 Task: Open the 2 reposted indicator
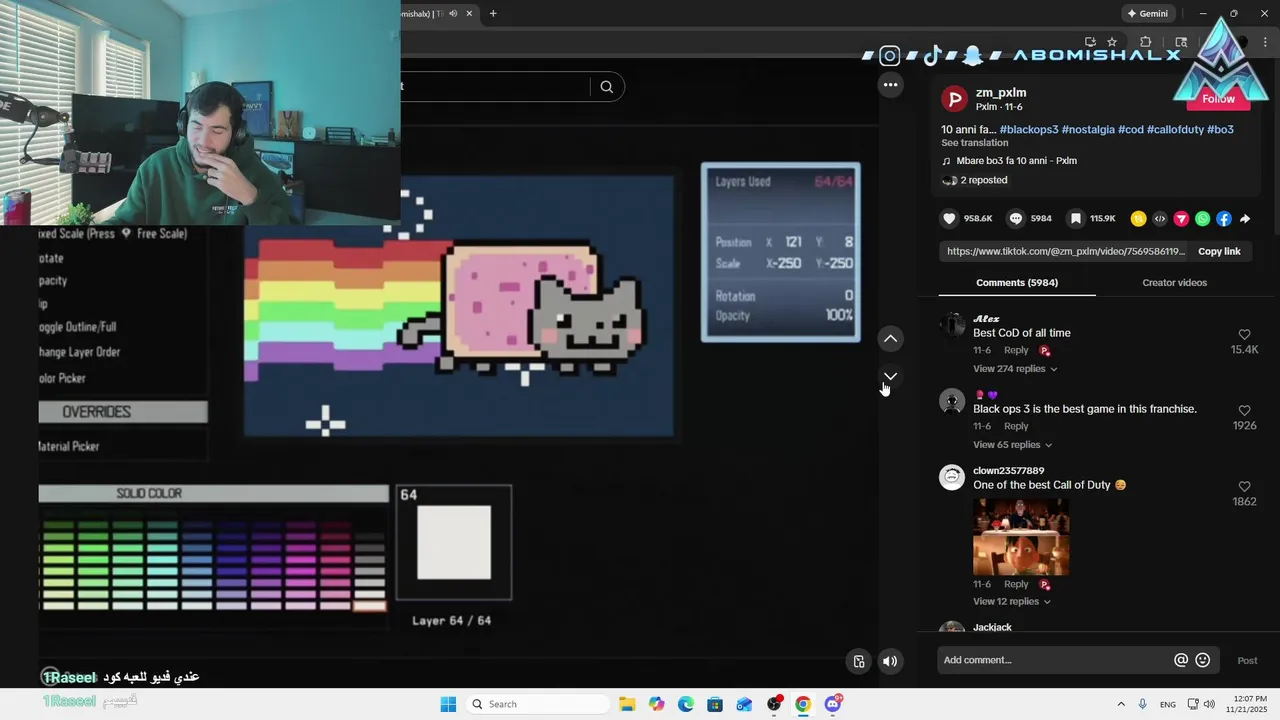984,181
